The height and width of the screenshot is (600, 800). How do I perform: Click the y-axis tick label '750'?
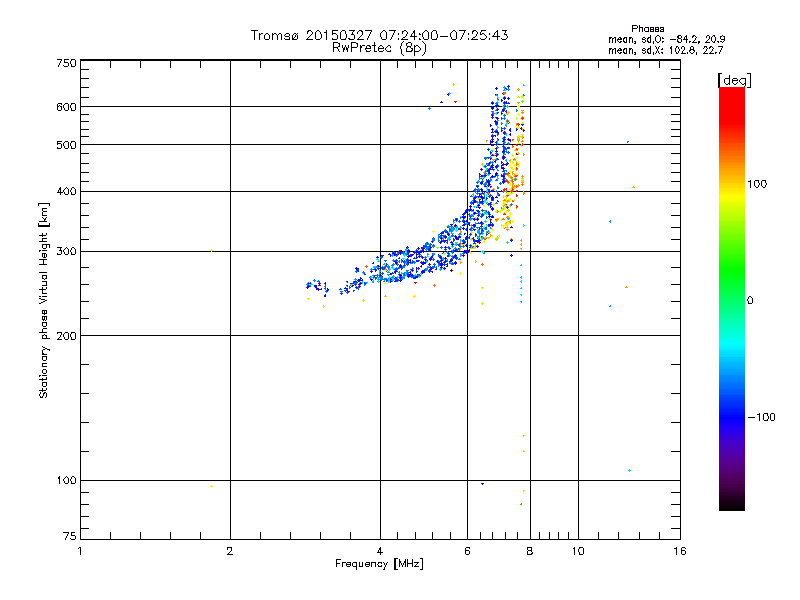pyautogui.click(x=66, y=63)
